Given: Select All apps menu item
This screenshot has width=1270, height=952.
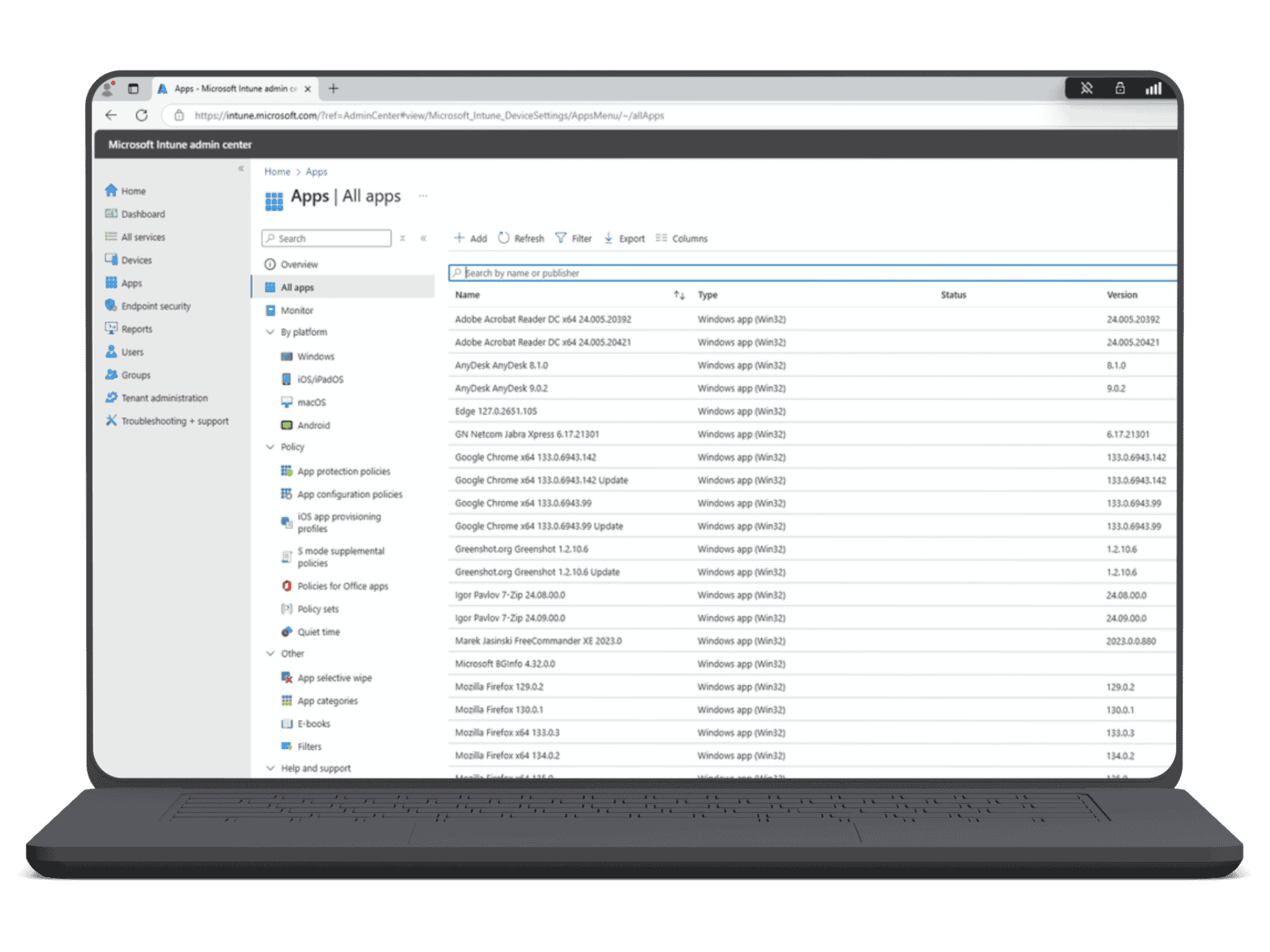Looking at the screenshot, I should (x=343, y=288).
